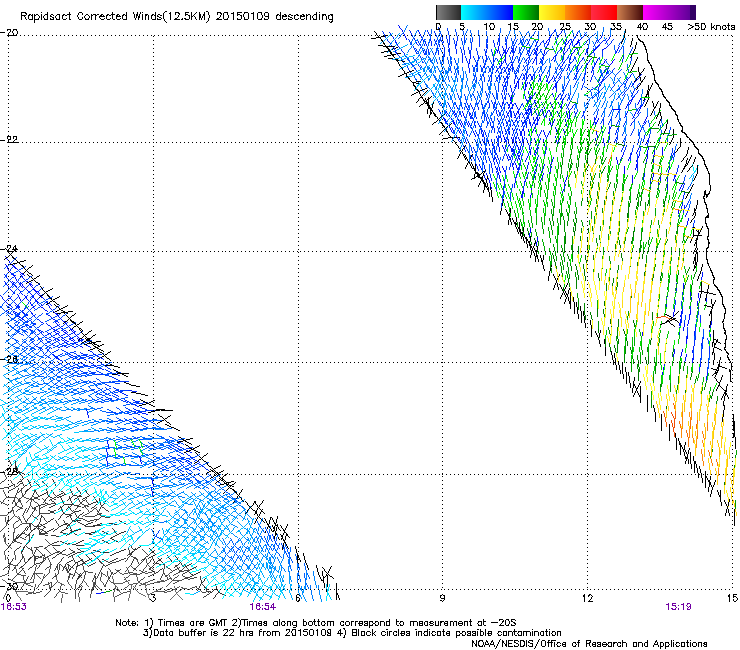
Task: Click the '16:54' purple time label
Action: 263,607
